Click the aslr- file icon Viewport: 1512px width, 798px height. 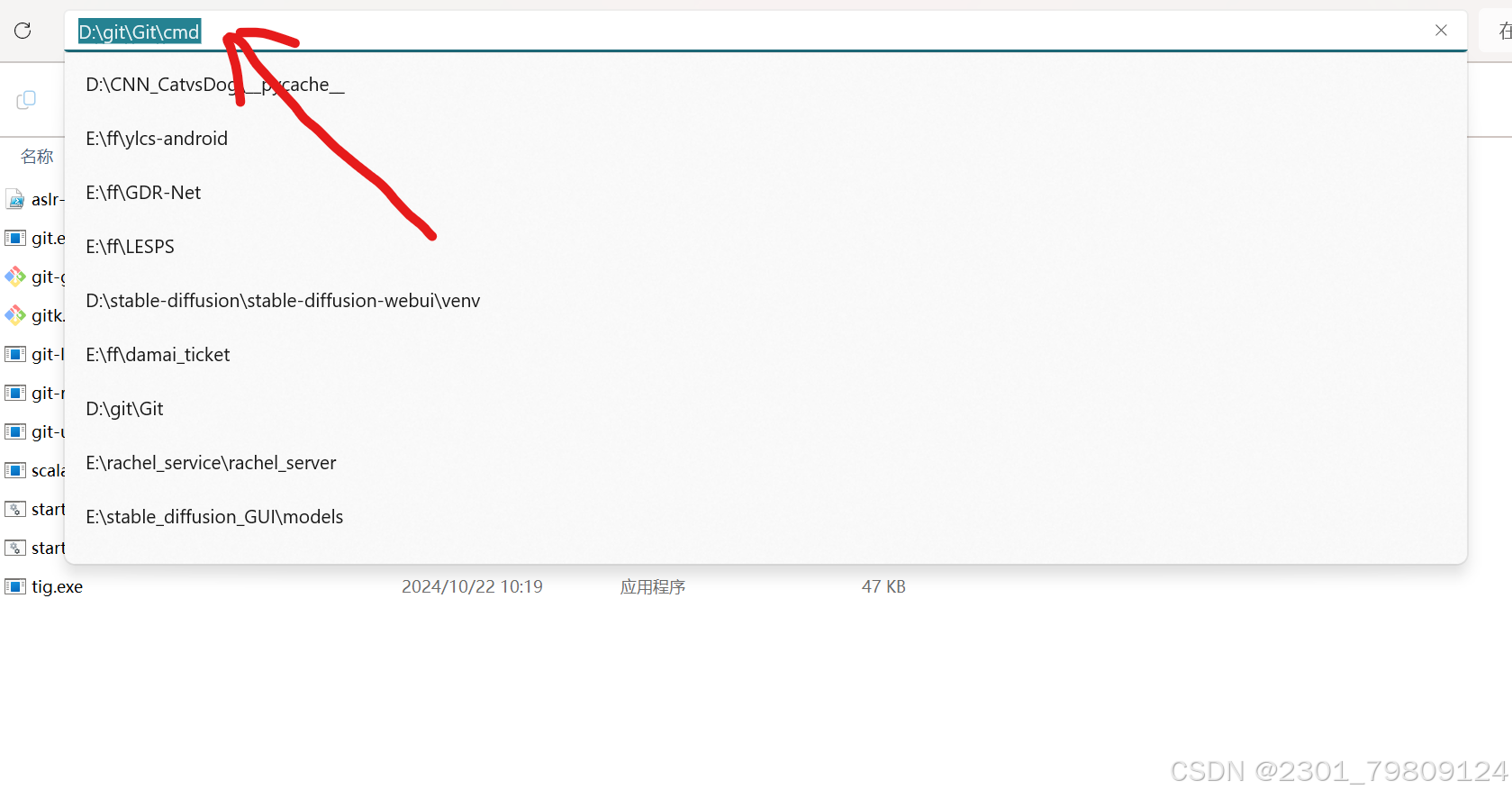[15, 199]
